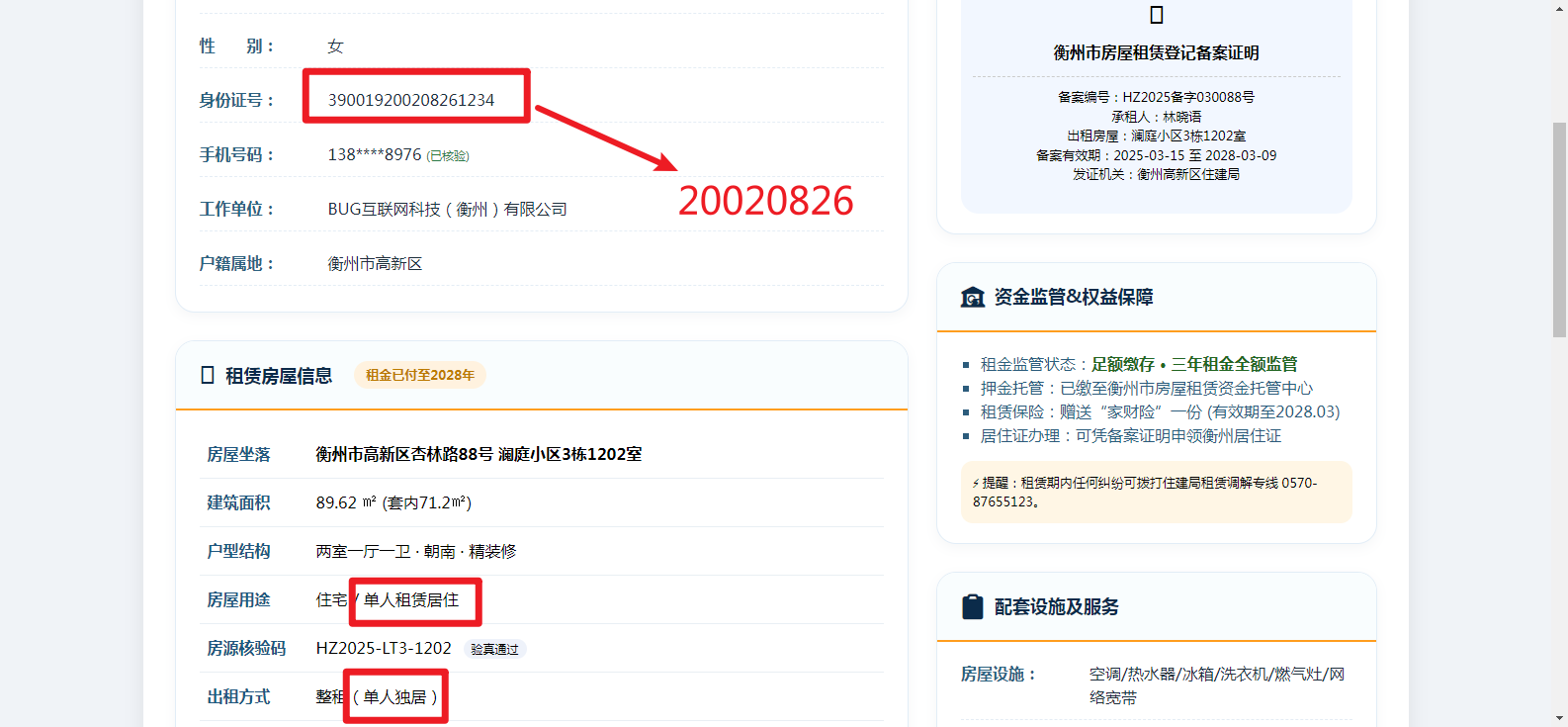
Task: Click validity period 2025-03-15 至 2028-03-09
Action: [1195, 155]
